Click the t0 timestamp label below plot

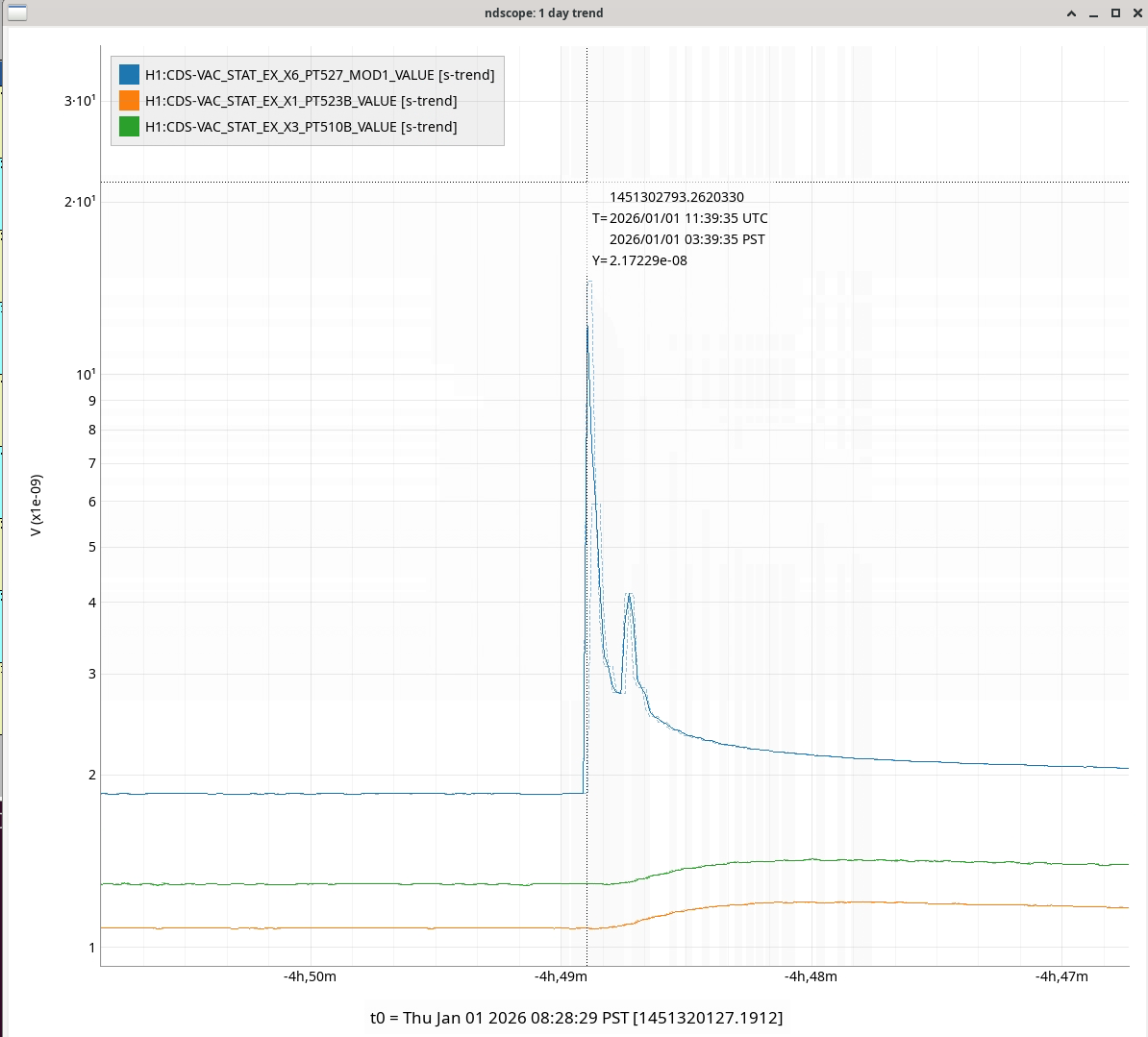pos(576,1018)
